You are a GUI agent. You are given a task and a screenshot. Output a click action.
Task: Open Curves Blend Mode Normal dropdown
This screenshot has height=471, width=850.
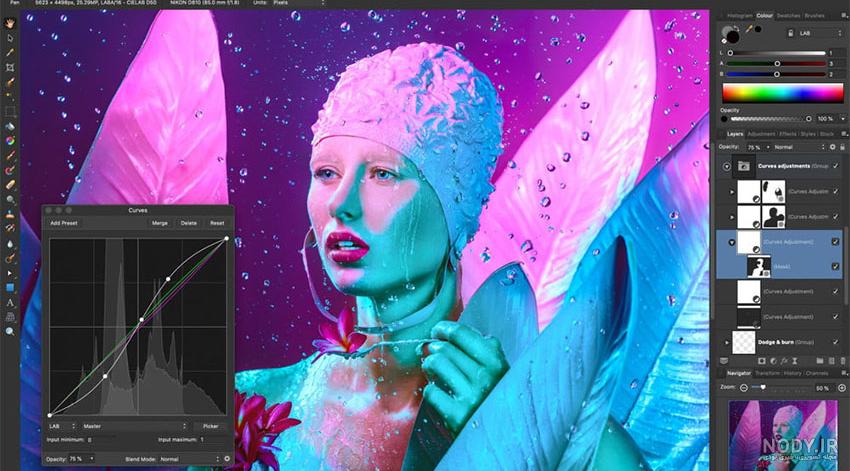point(189,459)
